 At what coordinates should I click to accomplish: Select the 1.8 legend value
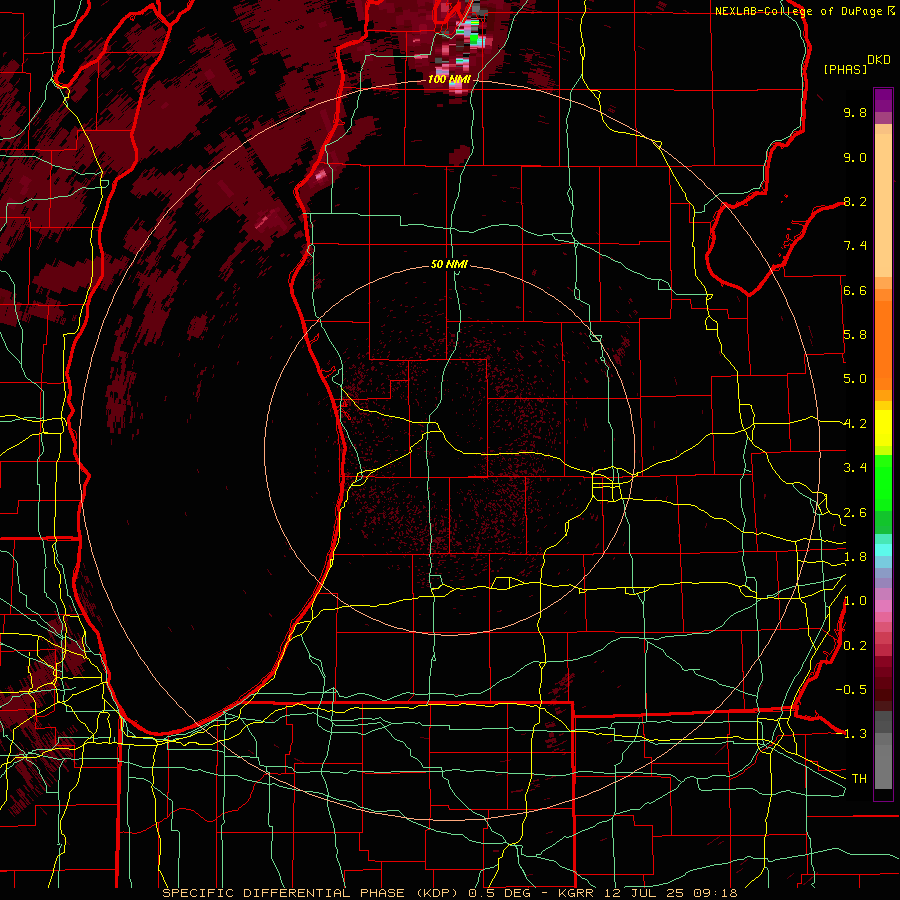pos(855,557)
